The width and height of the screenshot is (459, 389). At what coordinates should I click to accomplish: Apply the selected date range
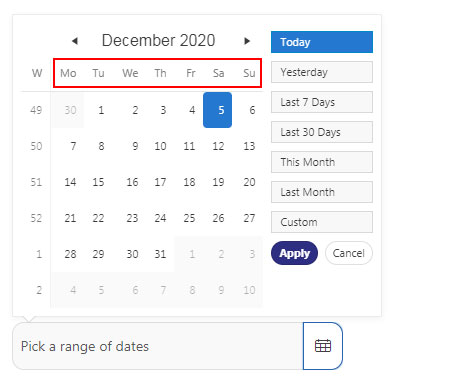(x=294, y=253)
